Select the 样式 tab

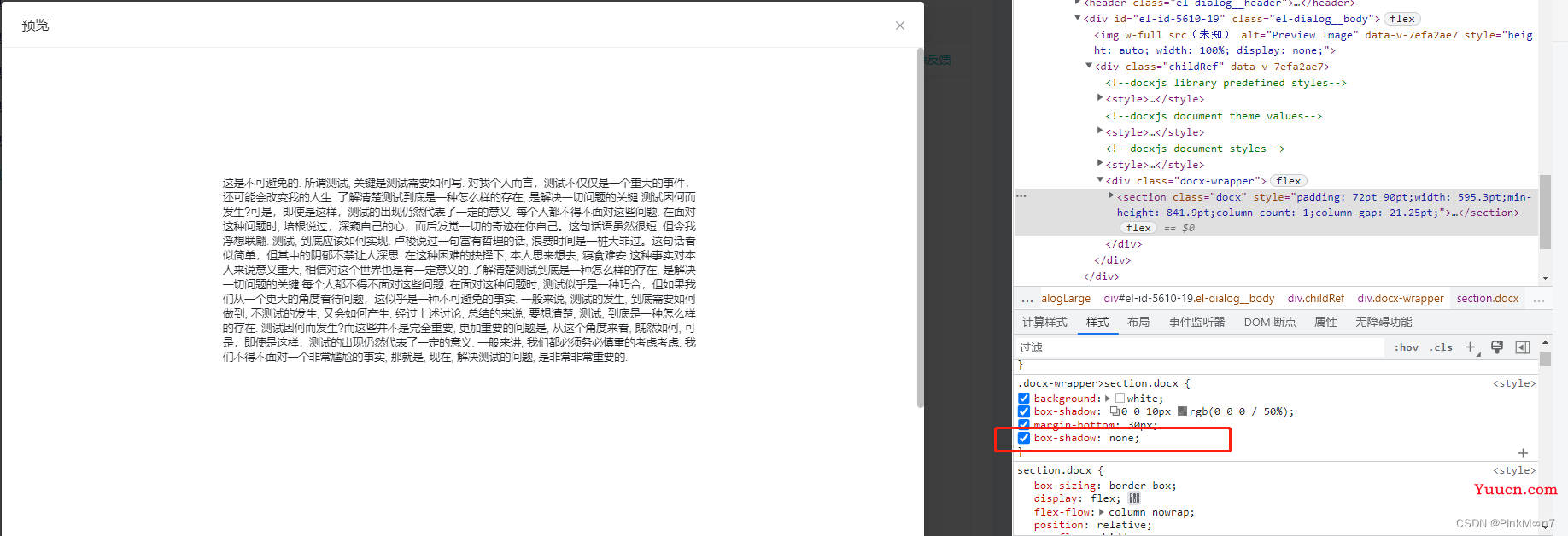[1097, 322]
